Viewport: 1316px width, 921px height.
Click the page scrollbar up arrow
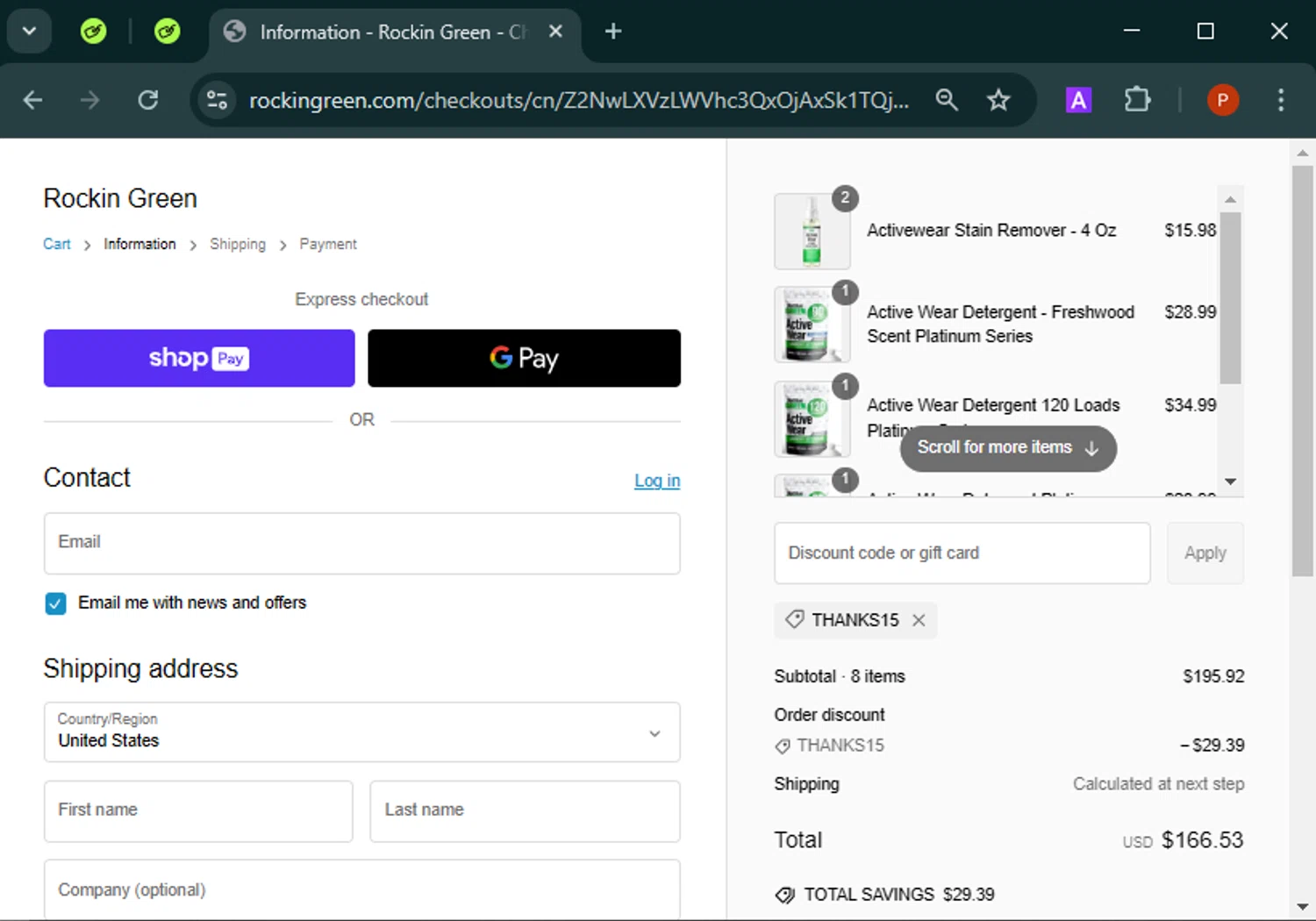coord(1303,153)
